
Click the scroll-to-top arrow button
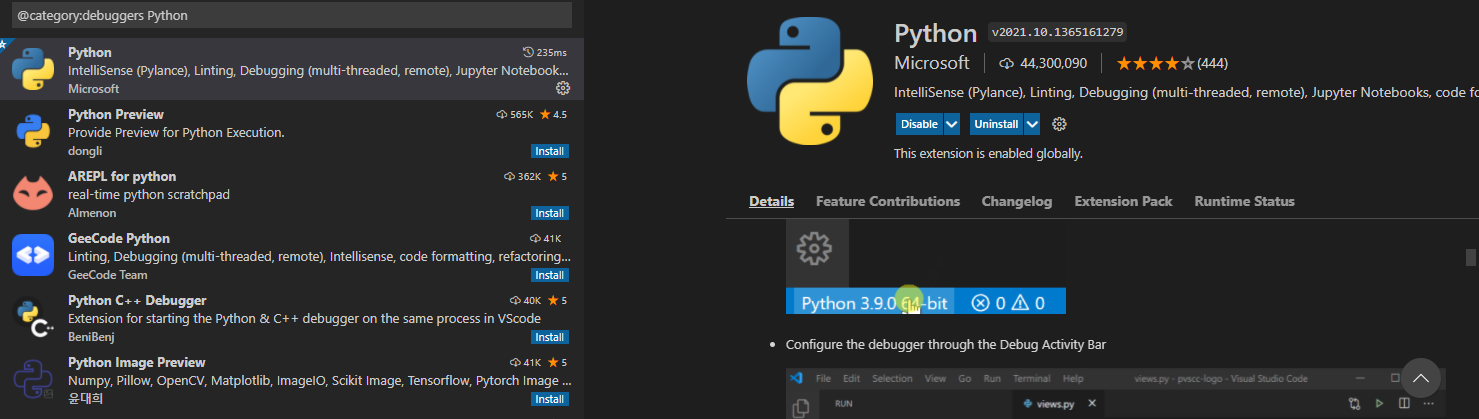(1420, 378)
